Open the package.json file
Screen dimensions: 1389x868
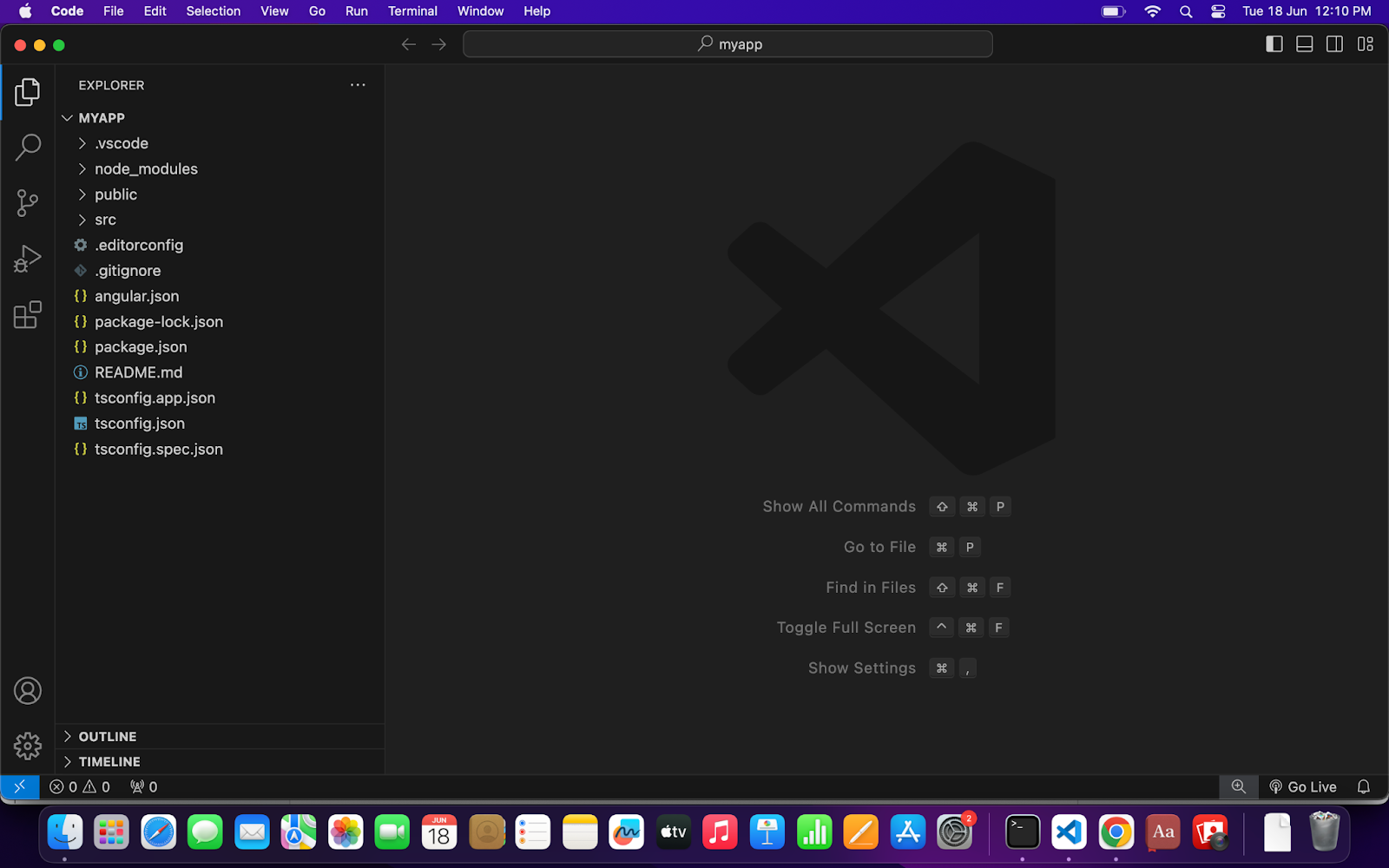pyautogui.click(x=141, y=347)
